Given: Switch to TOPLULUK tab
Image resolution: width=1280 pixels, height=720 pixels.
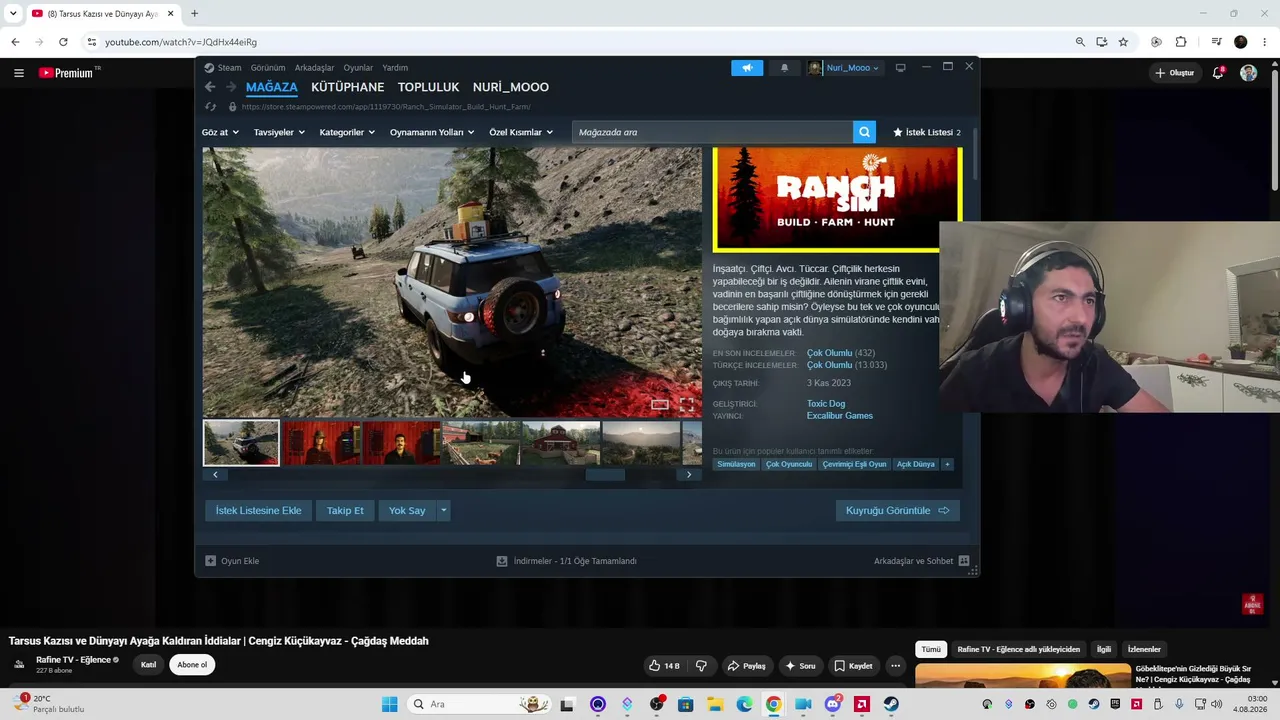Looking at the screenshot, I should (428, 87).
